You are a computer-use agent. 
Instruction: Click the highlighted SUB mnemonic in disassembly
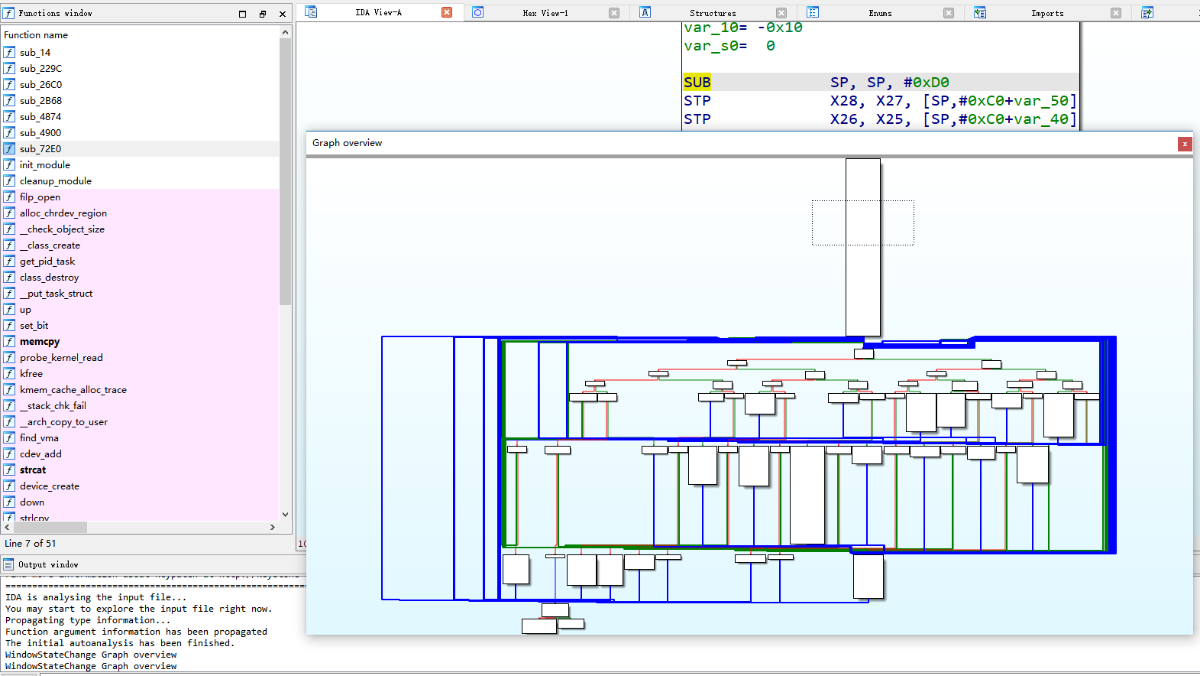pyautogui.click(x=698, y=82)
